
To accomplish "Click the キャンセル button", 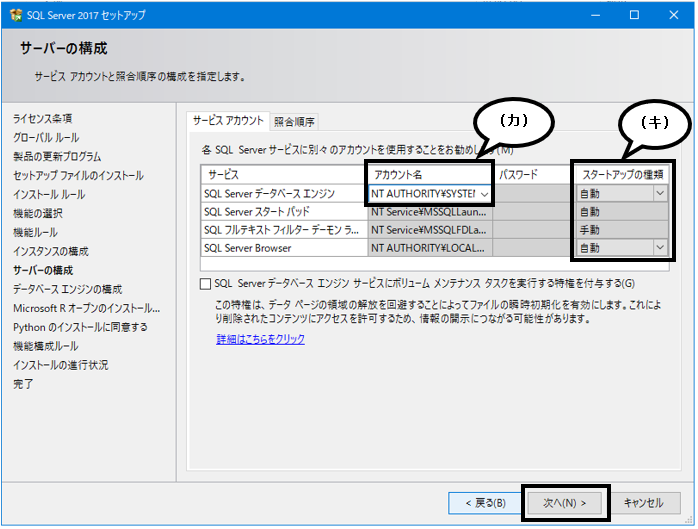I will 643,503.
